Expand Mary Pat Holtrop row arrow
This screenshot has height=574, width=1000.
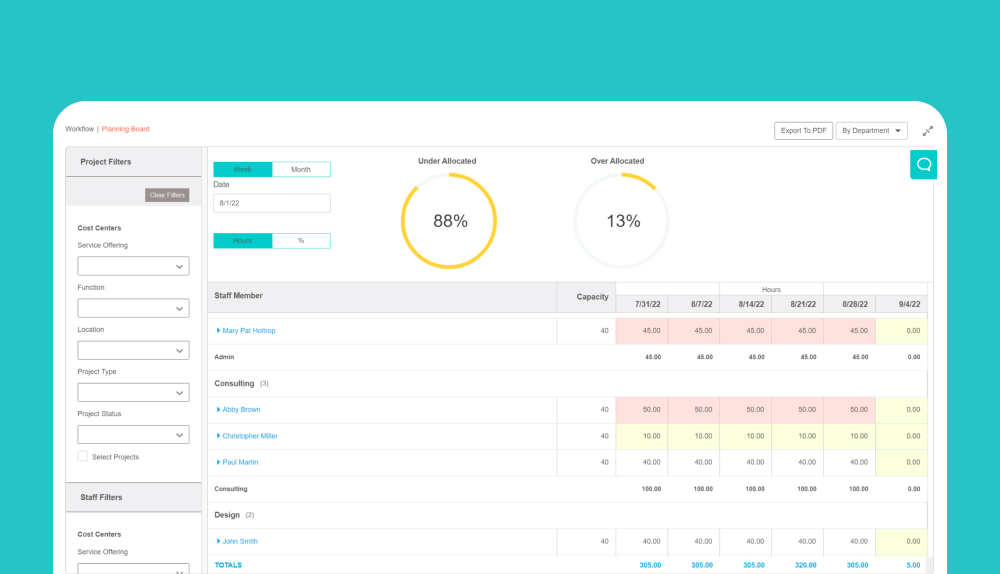(218, 330)
